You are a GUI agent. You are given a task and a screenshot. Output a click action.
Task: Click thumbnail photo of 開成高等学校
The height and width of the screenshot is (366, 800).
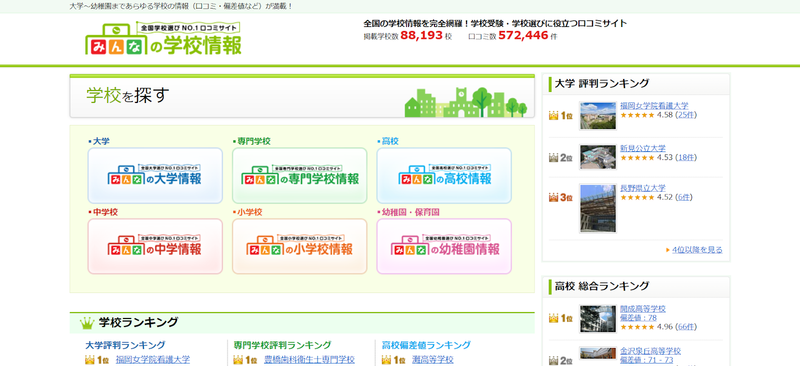[x=598, y=319]
